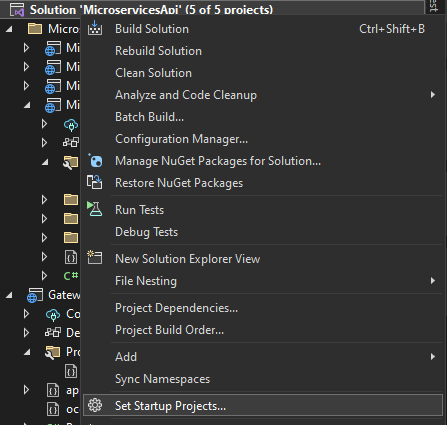
Task: Click the Manage NuGet Packages icon
Action: point(95,161)
